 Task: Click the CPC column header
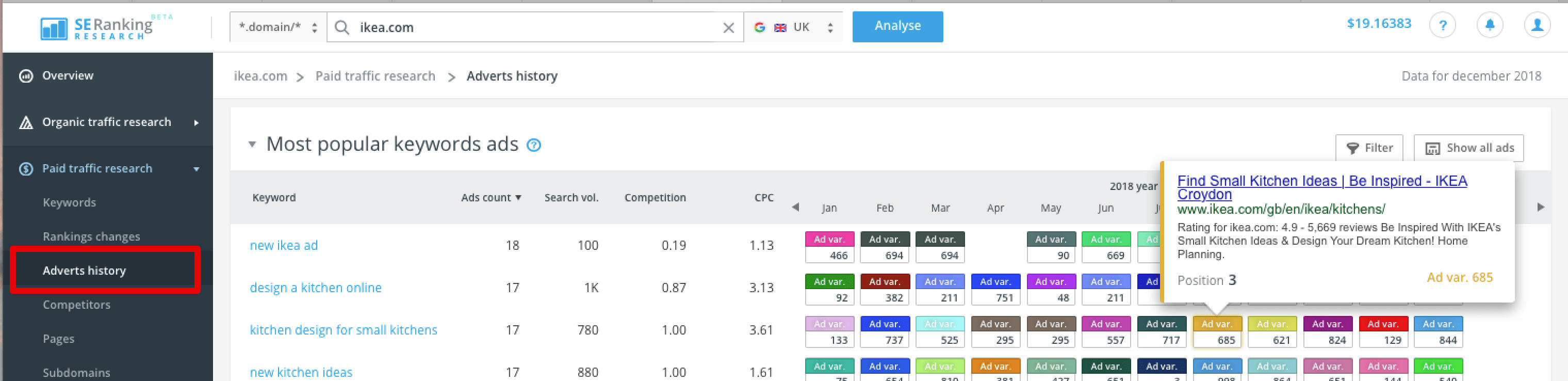(764, 198)
